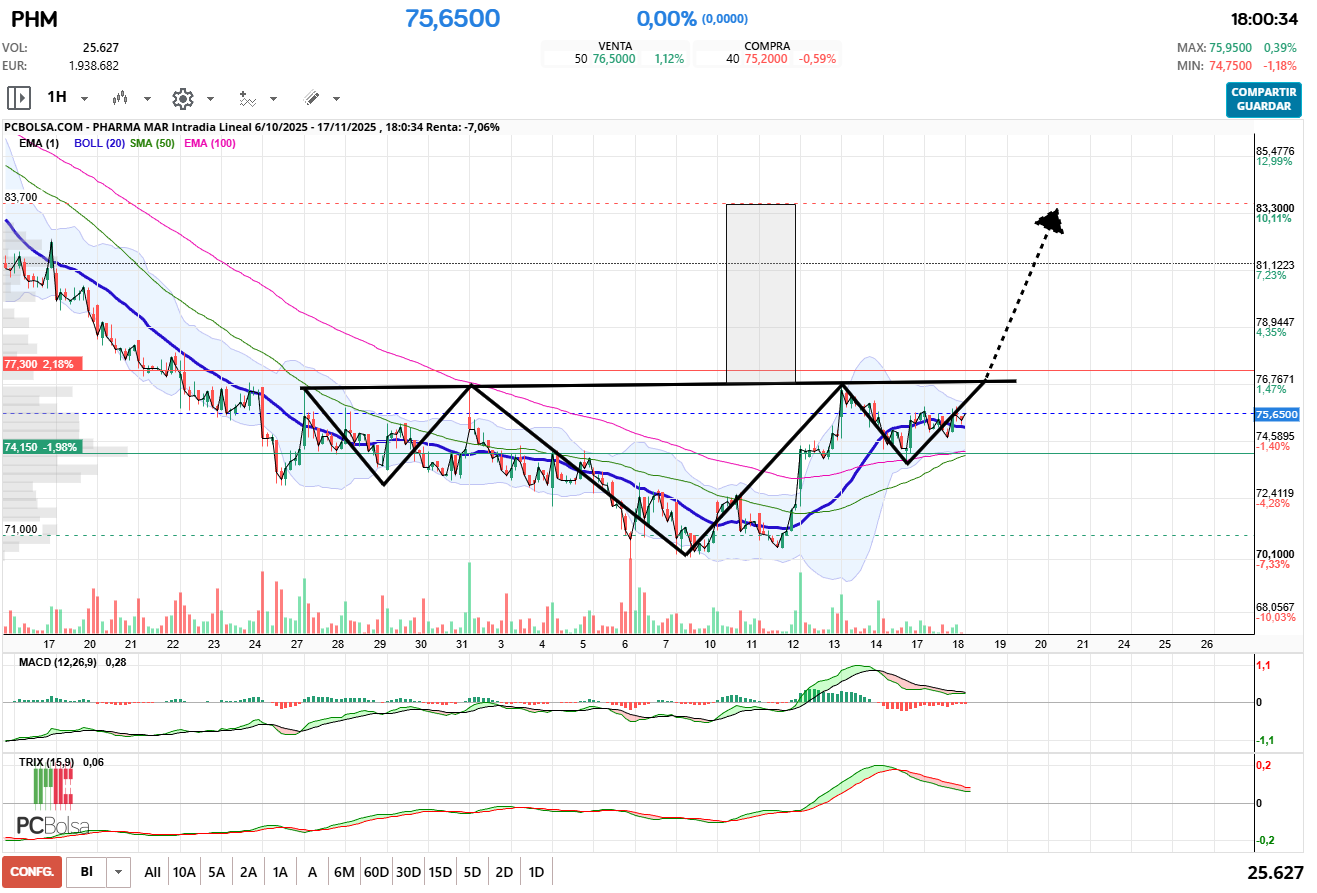Open dropdown arrow beside settings gear

point(210,99)
